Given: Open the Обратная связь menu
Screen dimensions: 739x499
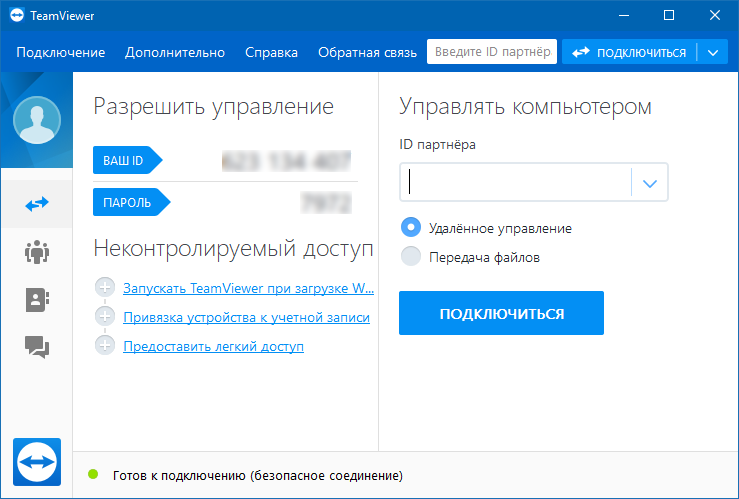Looking at the screenshot, I should tap(367, 52).
